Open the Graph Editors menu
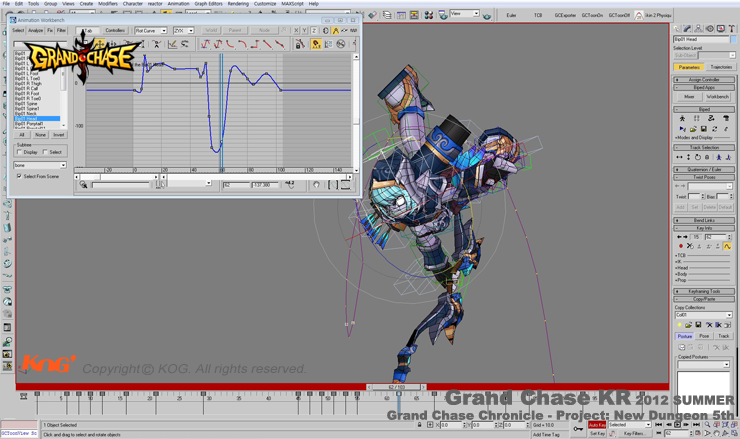The height and width of the screenshot is (439, 740). (208, 4)
